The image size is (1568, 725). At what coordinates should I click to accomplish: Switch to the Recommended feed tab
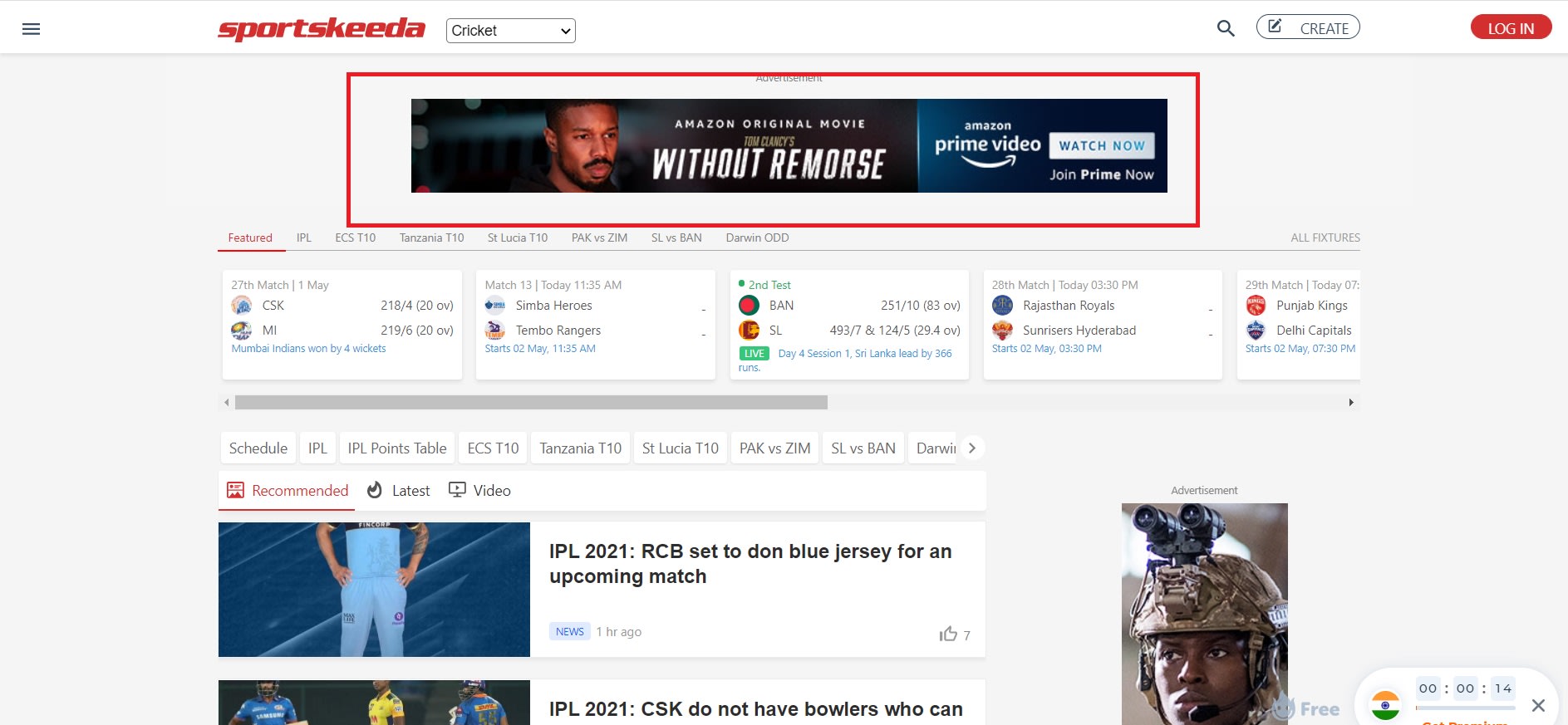click(288, 491)
